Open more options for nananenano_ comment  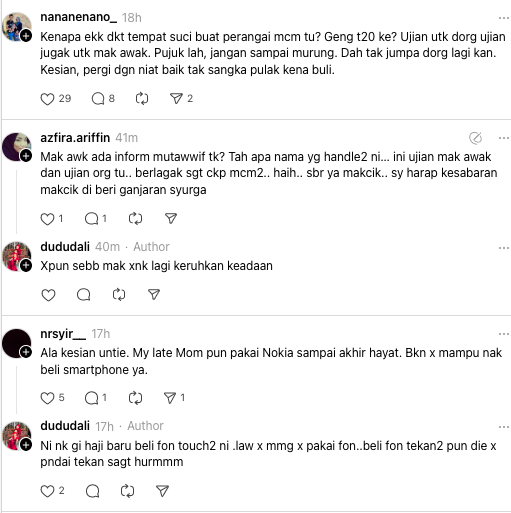504,18
